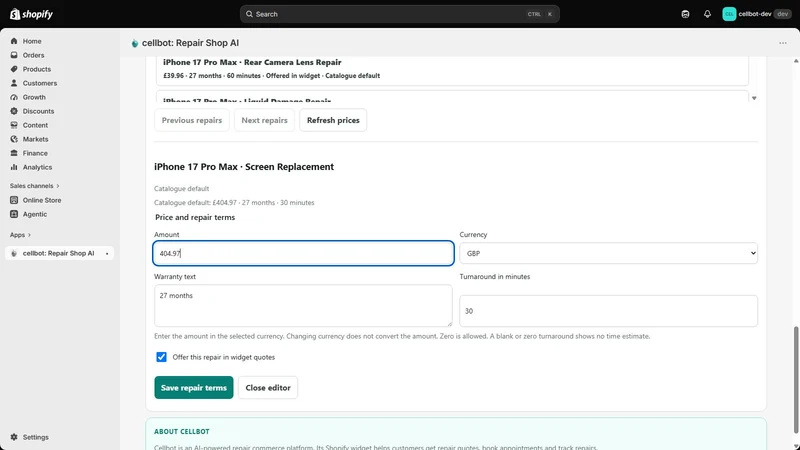This screenshot has width=800, height=450.
Task: Click Next repairs button
Action: (x=264, y=120)
